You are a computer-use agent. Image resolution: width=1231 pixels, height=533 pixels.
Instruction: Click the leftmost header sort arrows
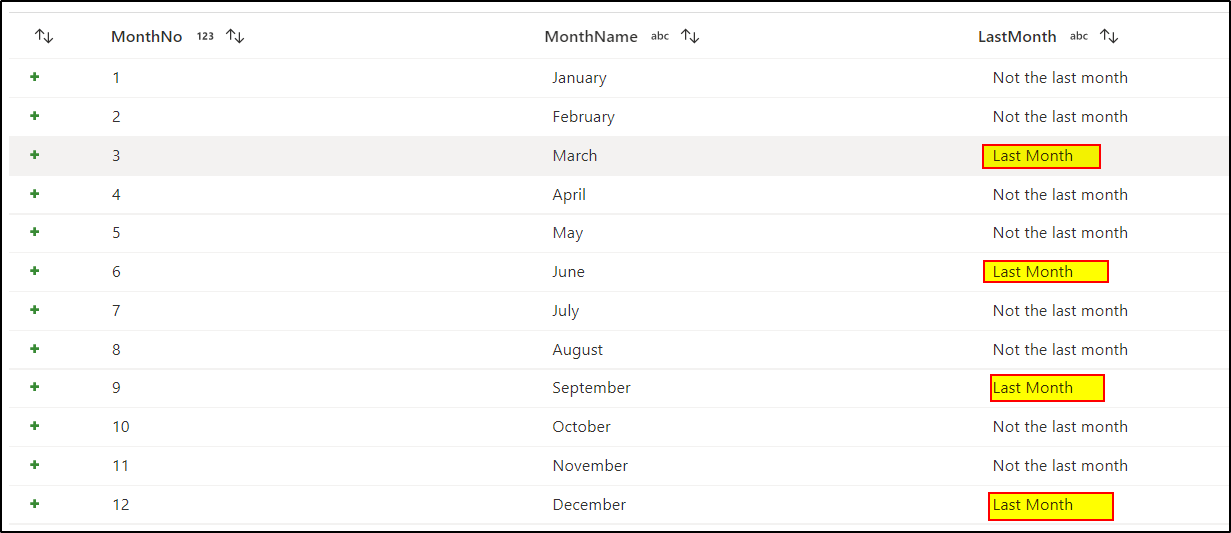(44, 36)
